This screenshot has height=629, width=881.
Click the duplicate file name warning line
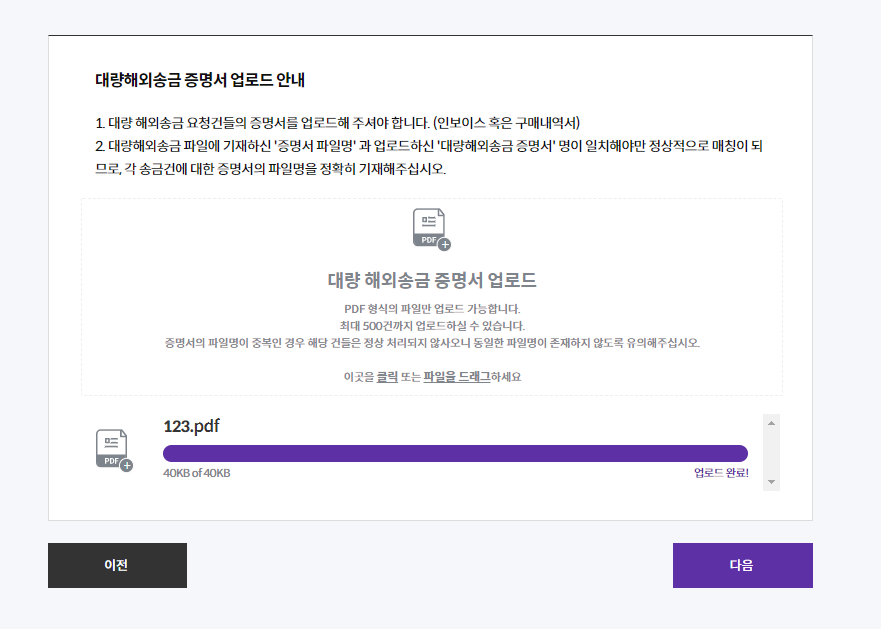pos(432,342)
